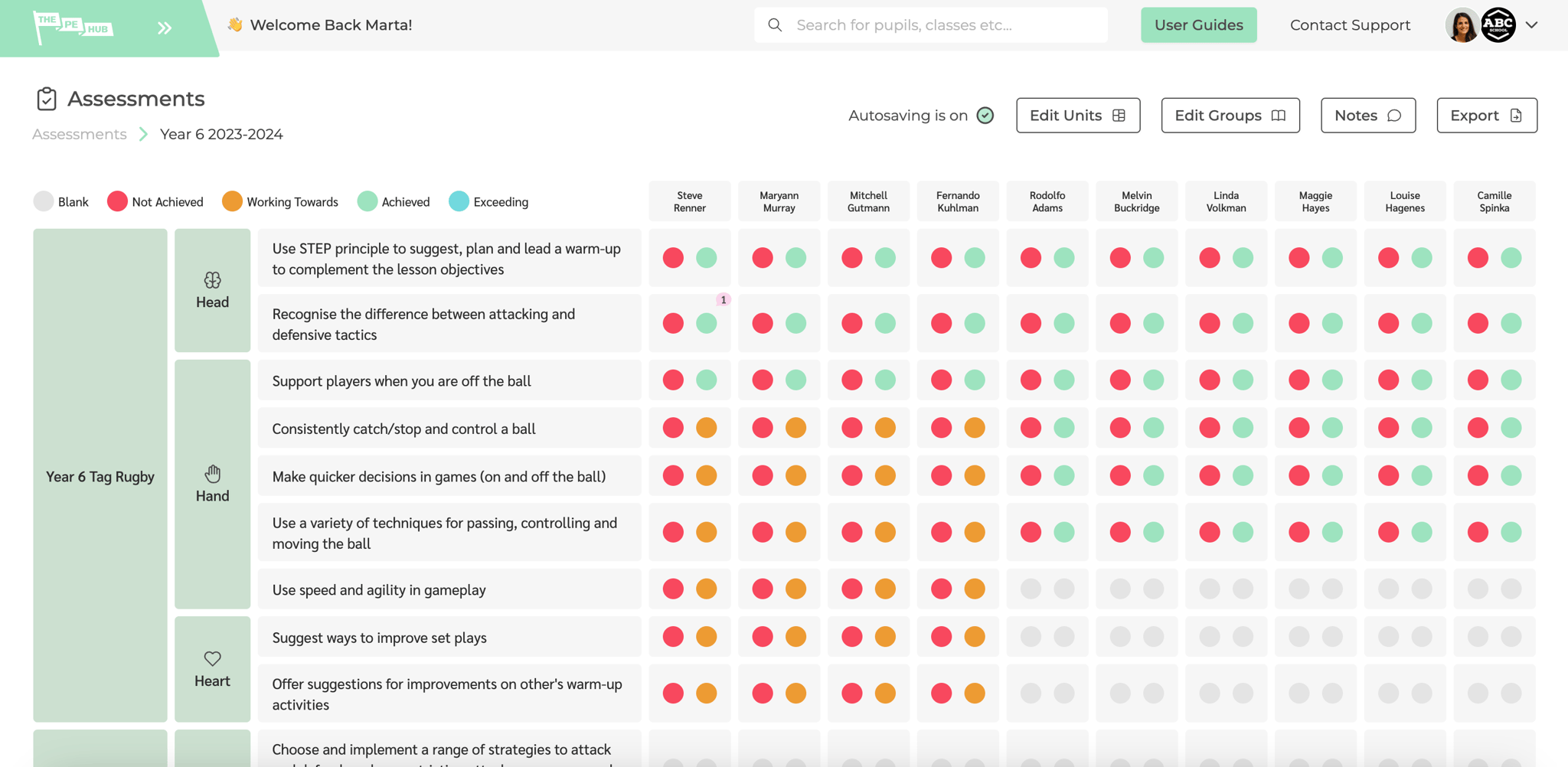1568x767 pixels.
Task: Click the breadcrumb chevron next to Assessments
Action: (x=142, y=134)
